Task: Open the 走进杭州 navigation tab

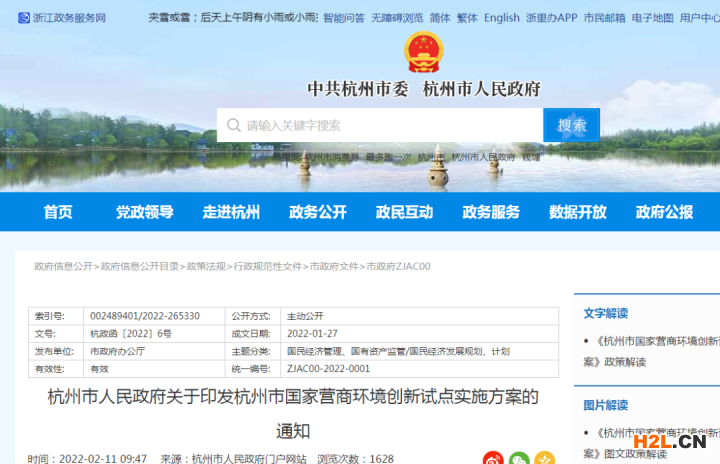Action: click(231, 212)
